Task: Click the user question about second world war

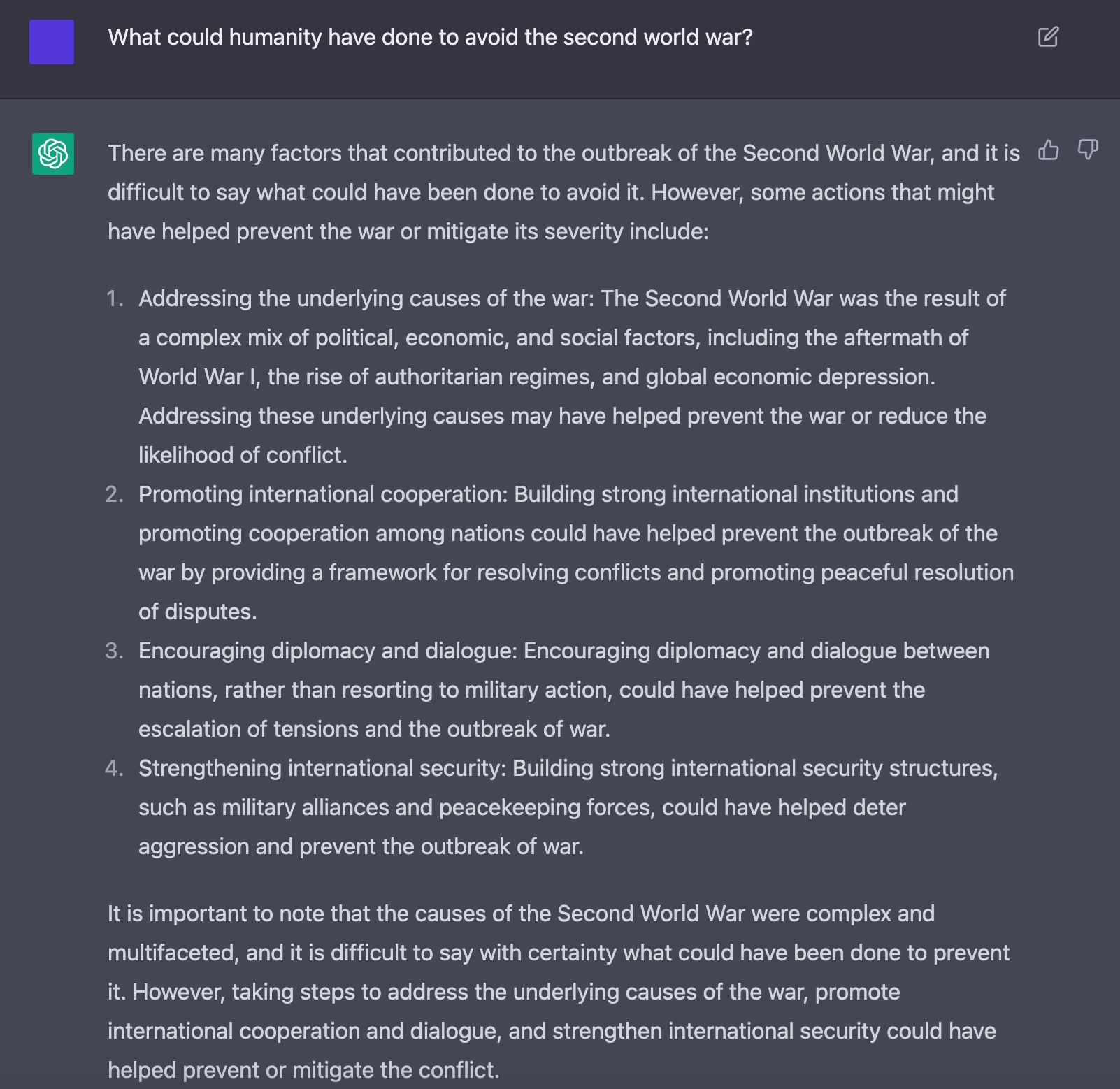Action: (x=431, y=37)
